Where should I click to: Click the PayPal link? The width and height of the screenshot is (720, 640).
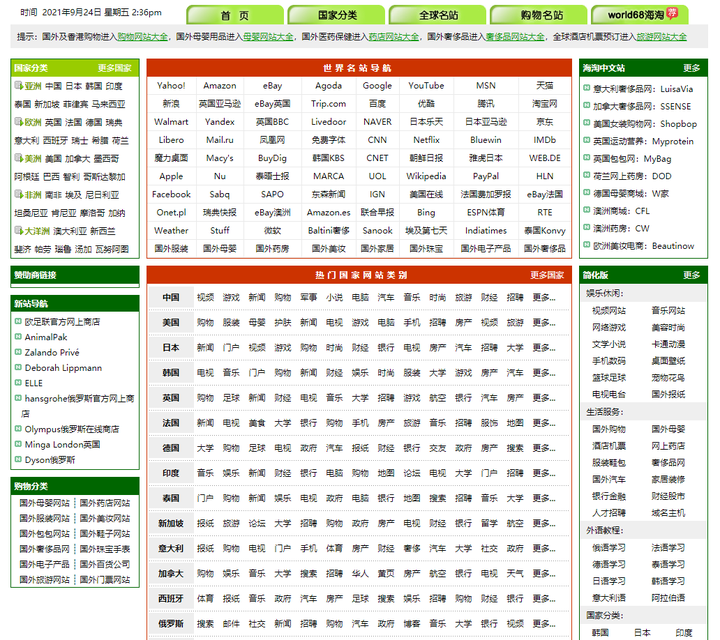(486, 176)
